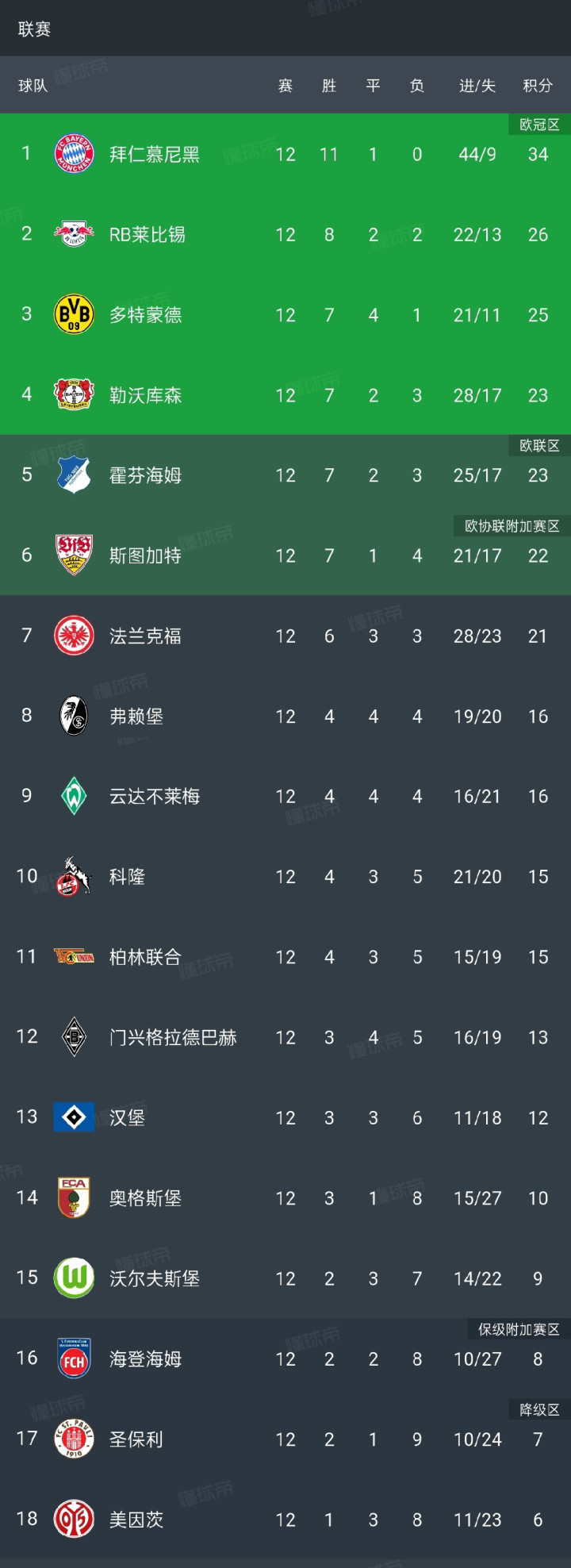Select the St. Pauli team badge
Screen dimensions: 571x1568
pyautogui.click(x=74, y=1439)
